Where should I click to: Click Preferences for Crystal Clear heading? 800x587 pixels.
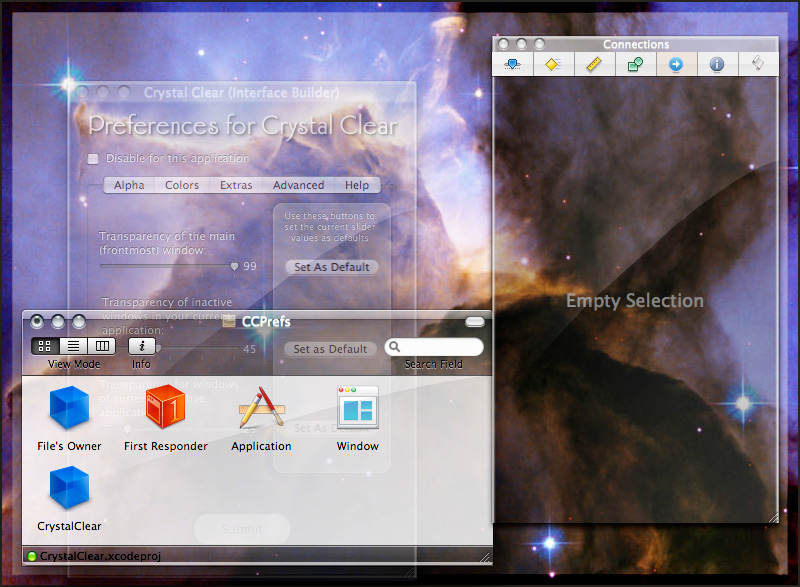point(243,125)
